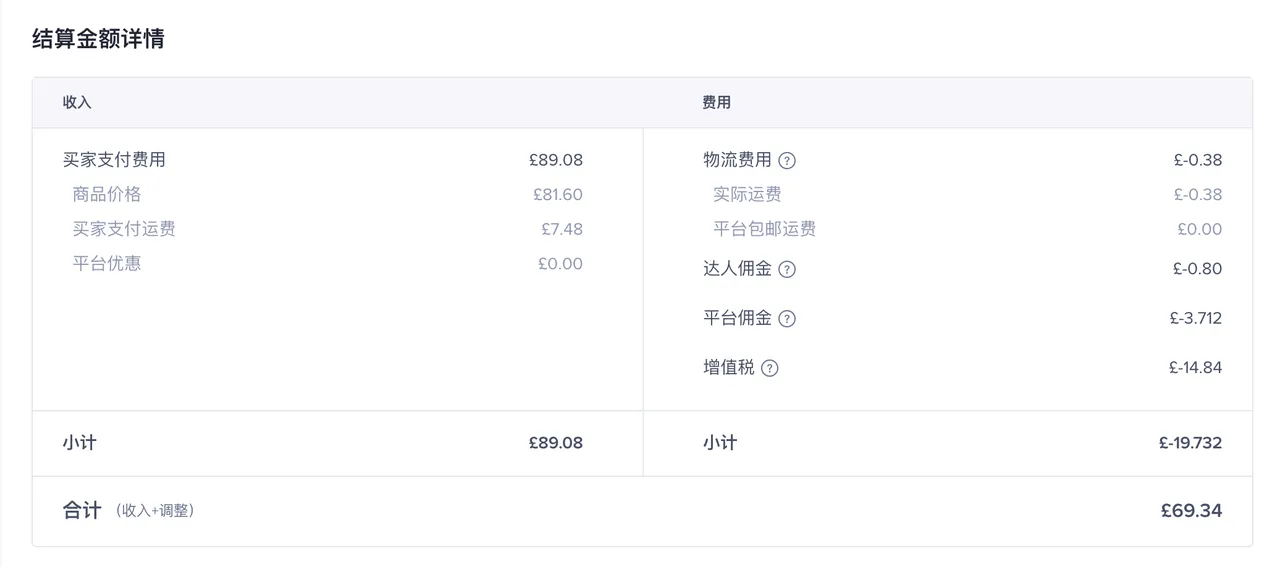Click the 平台包邮运费 label
This screenshot has width=1280, height=567.
click(x=764, y=229)
